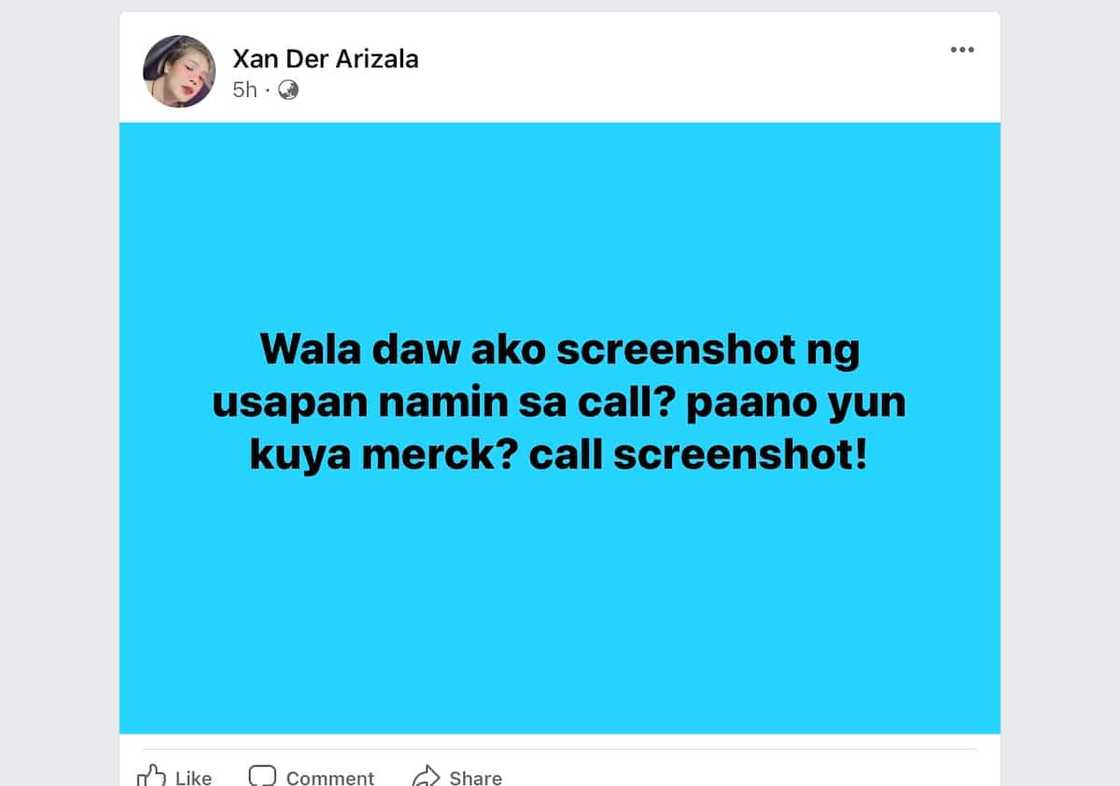Viewport: 1120px width, 786px height.
Task: Open Xan Der Arizala's profile picture
Action: pyautogui.click(x=179, y=71)
